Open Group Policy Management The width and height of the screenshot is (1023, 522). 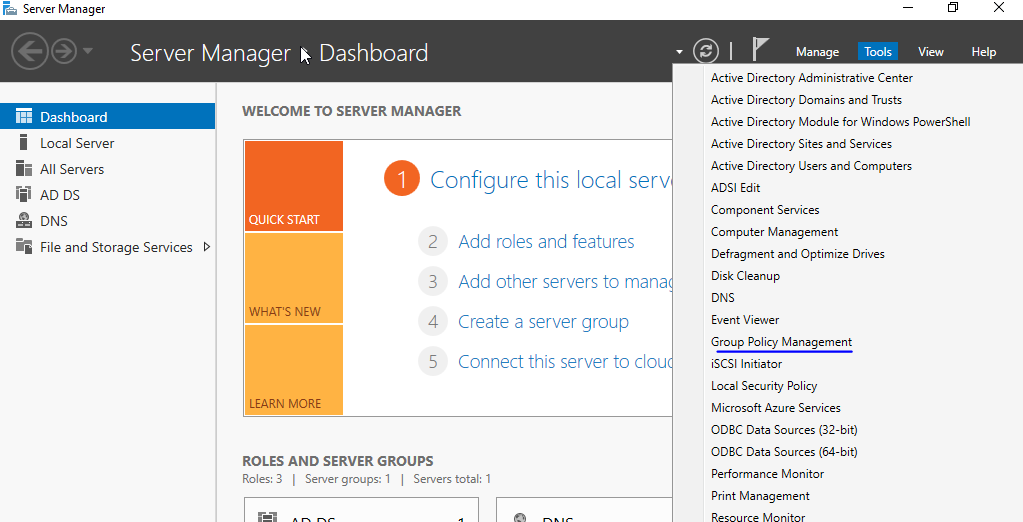click(x=781, y=342)
